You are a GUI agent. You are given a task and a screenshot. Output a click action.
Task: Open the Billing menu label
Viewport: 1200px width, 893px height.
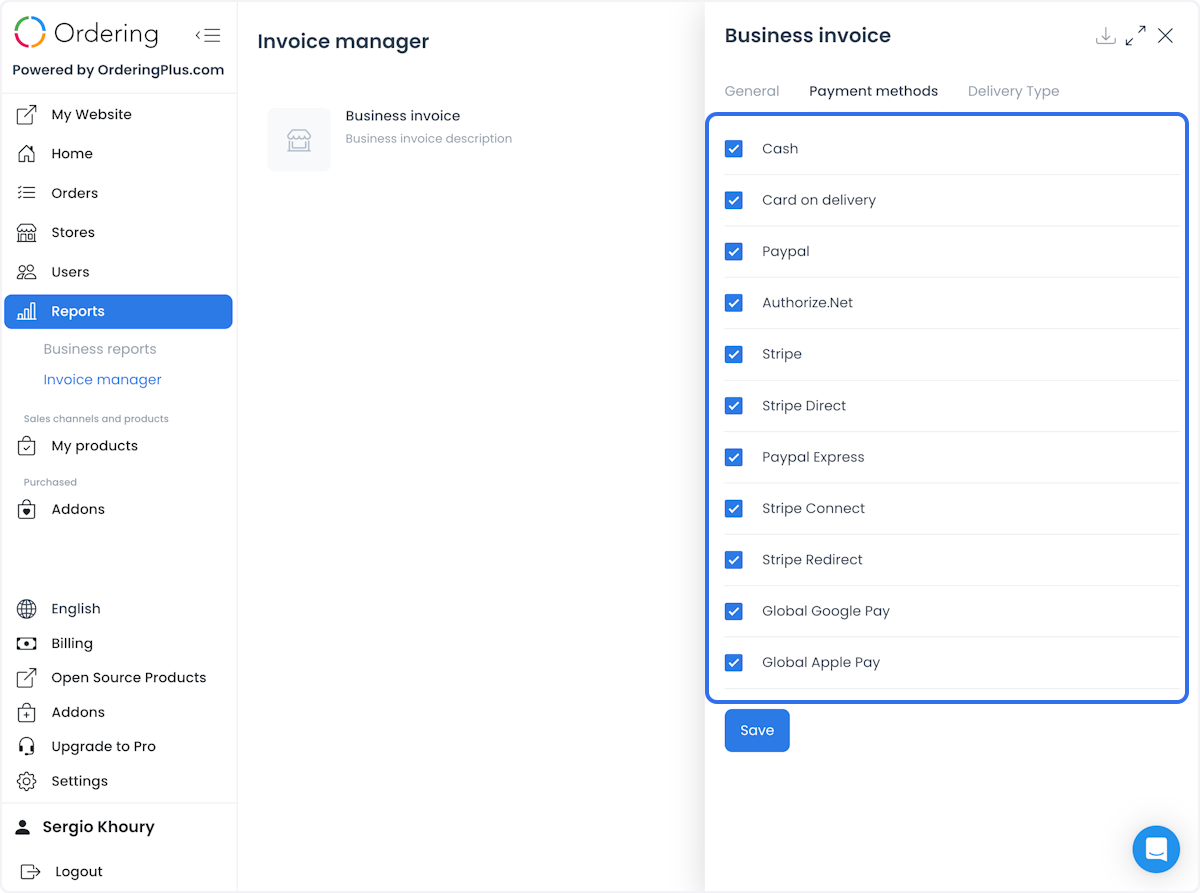72,644
